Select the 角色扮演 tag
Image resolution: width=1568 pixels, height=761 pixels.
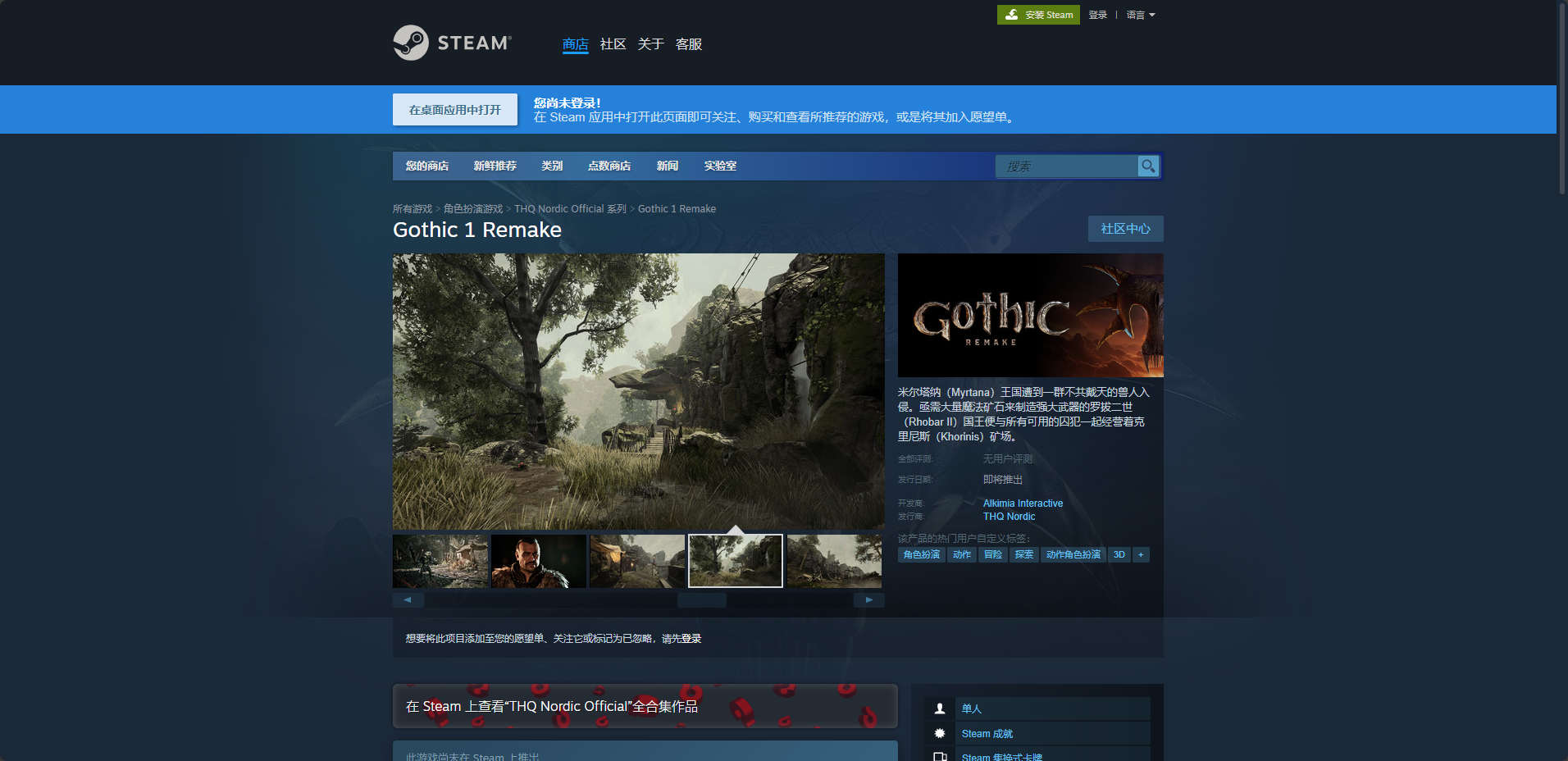pos(922,554)
